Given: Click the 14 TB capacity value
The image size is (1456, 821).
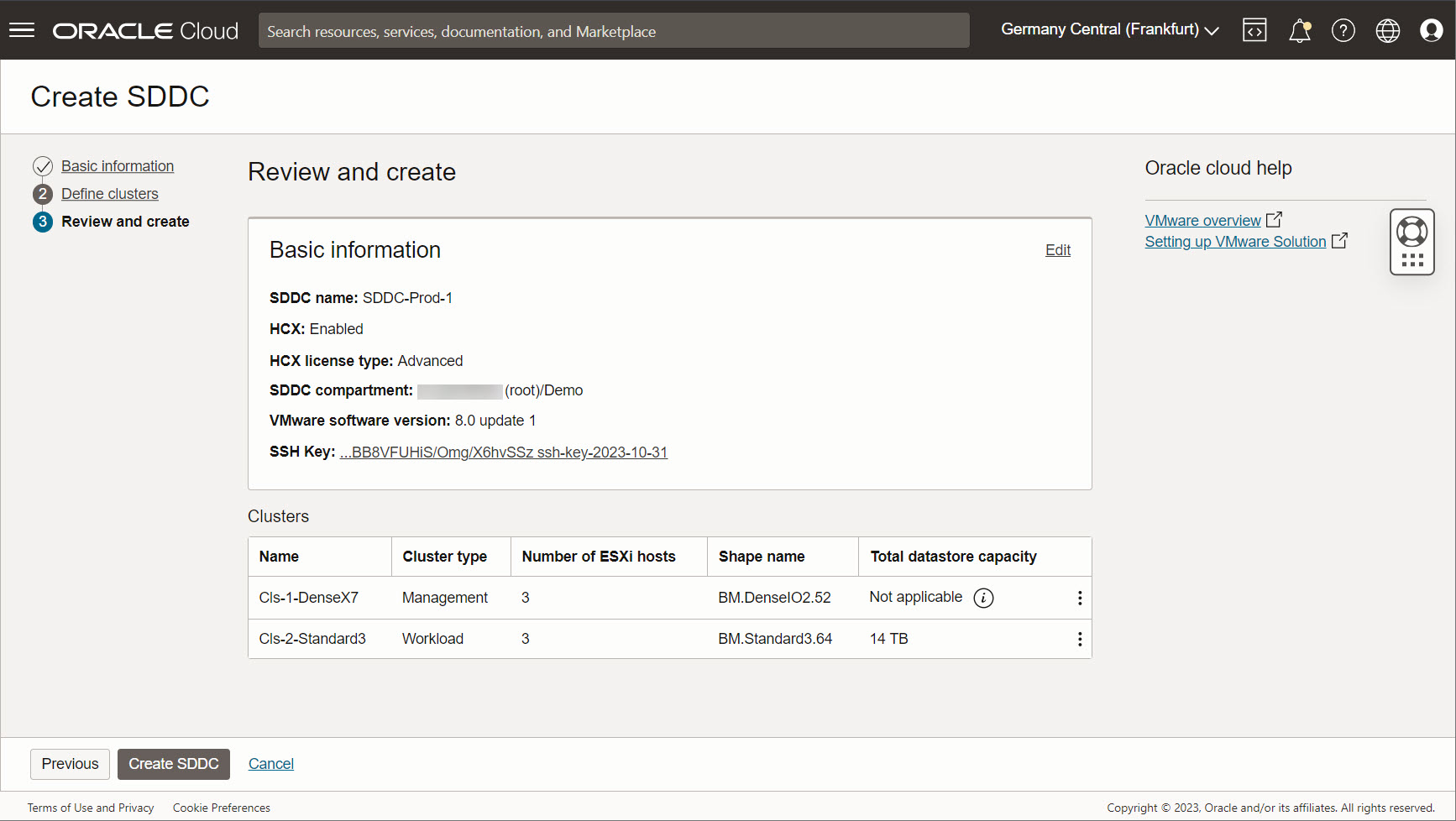Looking at the screenshot, I should (889, 639).
